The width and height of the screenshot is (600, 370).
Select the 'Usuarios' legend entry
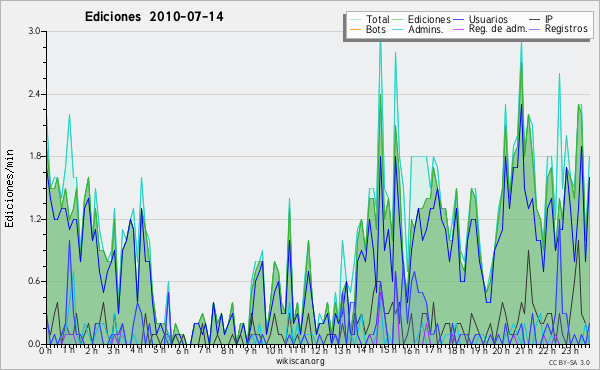click(488, 19)
